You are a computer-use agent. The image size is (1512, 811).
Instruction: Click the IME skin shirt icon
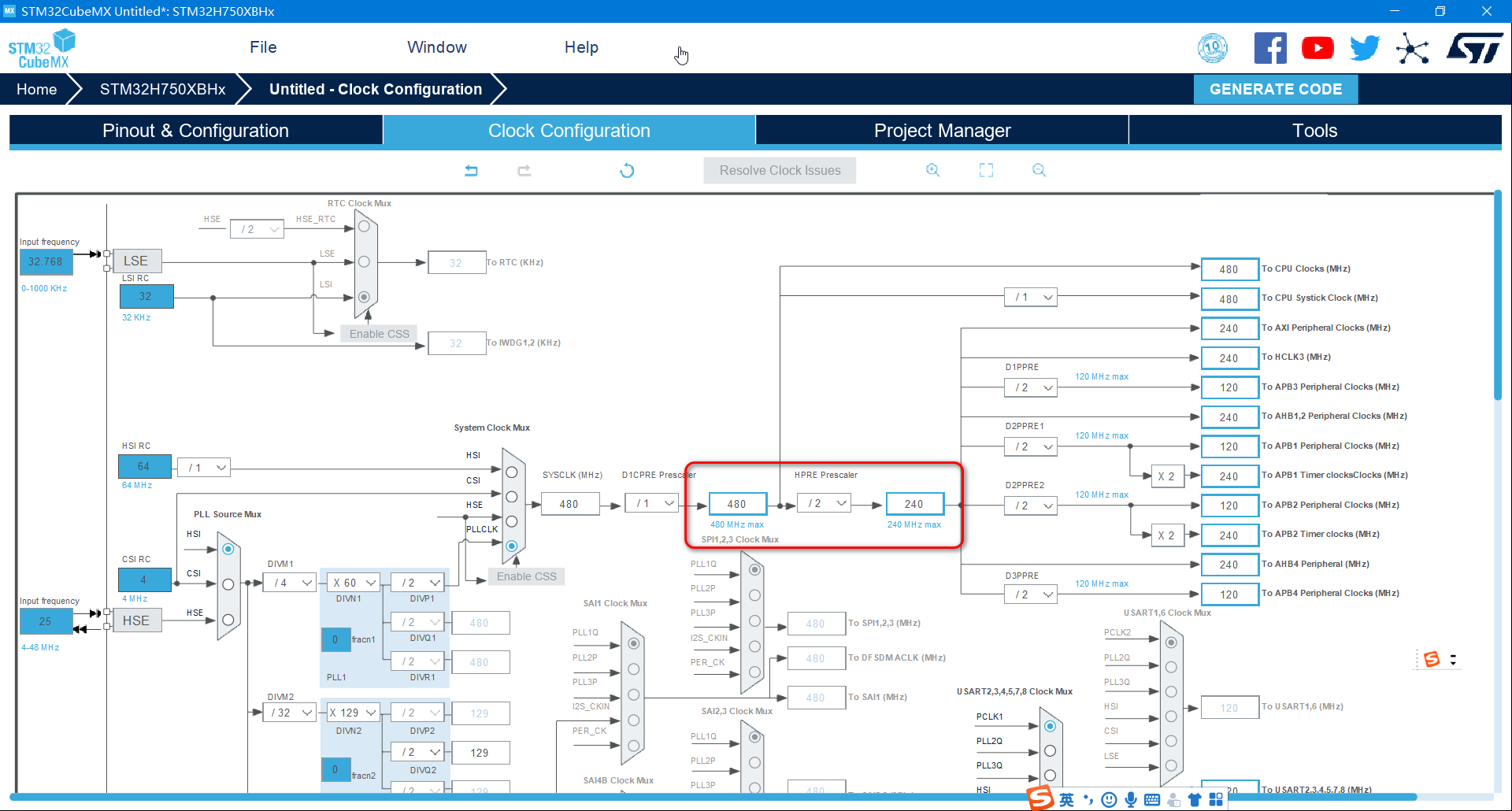(x=1195, y=800)
